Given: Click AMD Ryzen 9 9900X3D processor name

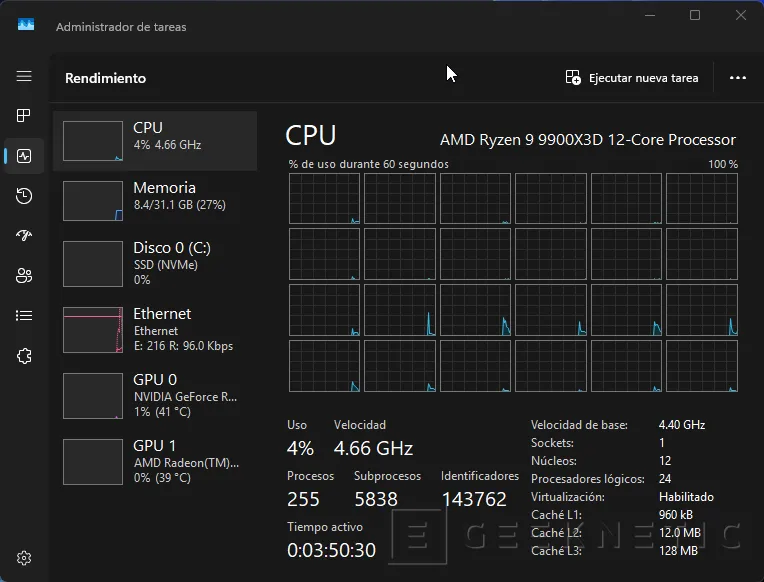Looking at the screenshot, I should pos(588,140).
